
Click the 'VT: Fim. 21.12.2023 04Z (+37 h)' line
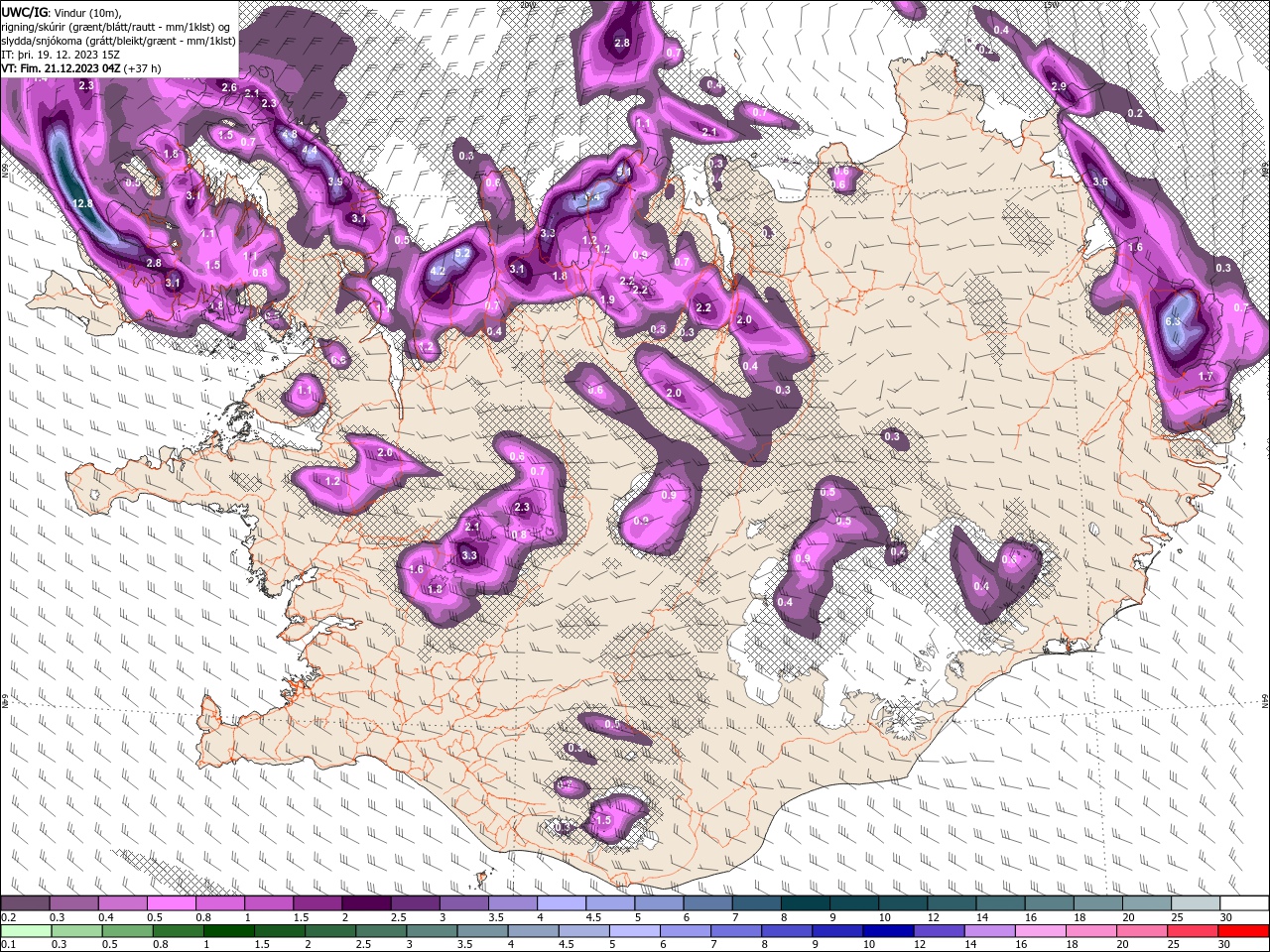[81, 68]
